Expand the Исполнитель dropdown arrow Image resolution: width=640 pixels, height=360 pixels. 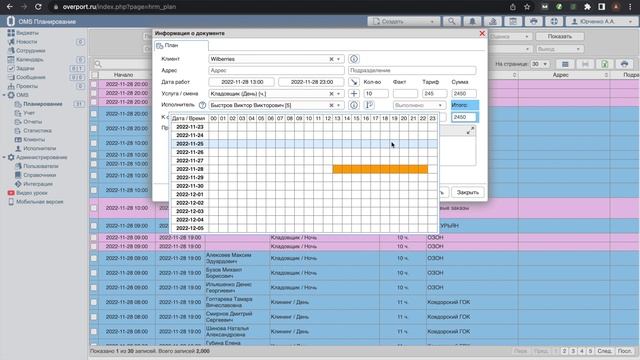pyautogui.click(x=338, y=105)
